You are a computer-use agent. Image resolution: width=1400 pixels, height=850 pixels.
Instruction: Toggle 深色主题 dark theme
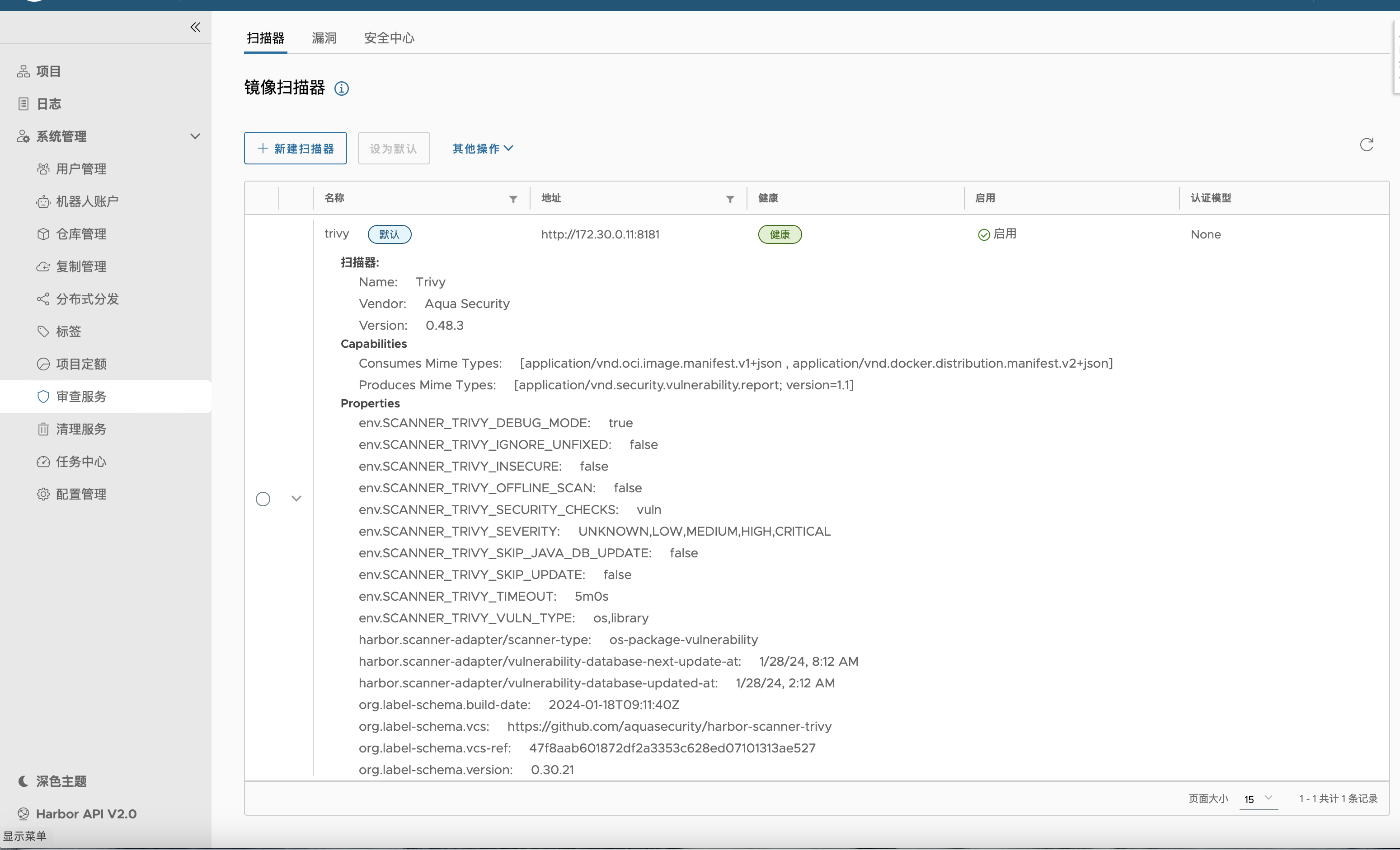pos(61,781)
